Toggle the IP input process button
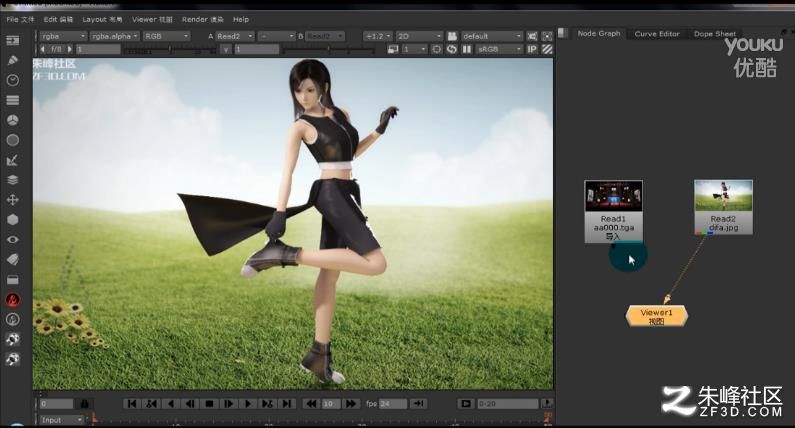795x428 pixels. point(532,49)
